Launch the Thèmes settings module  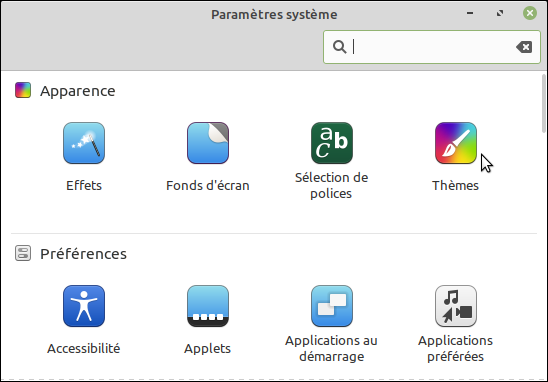click(x=456, y=143)
